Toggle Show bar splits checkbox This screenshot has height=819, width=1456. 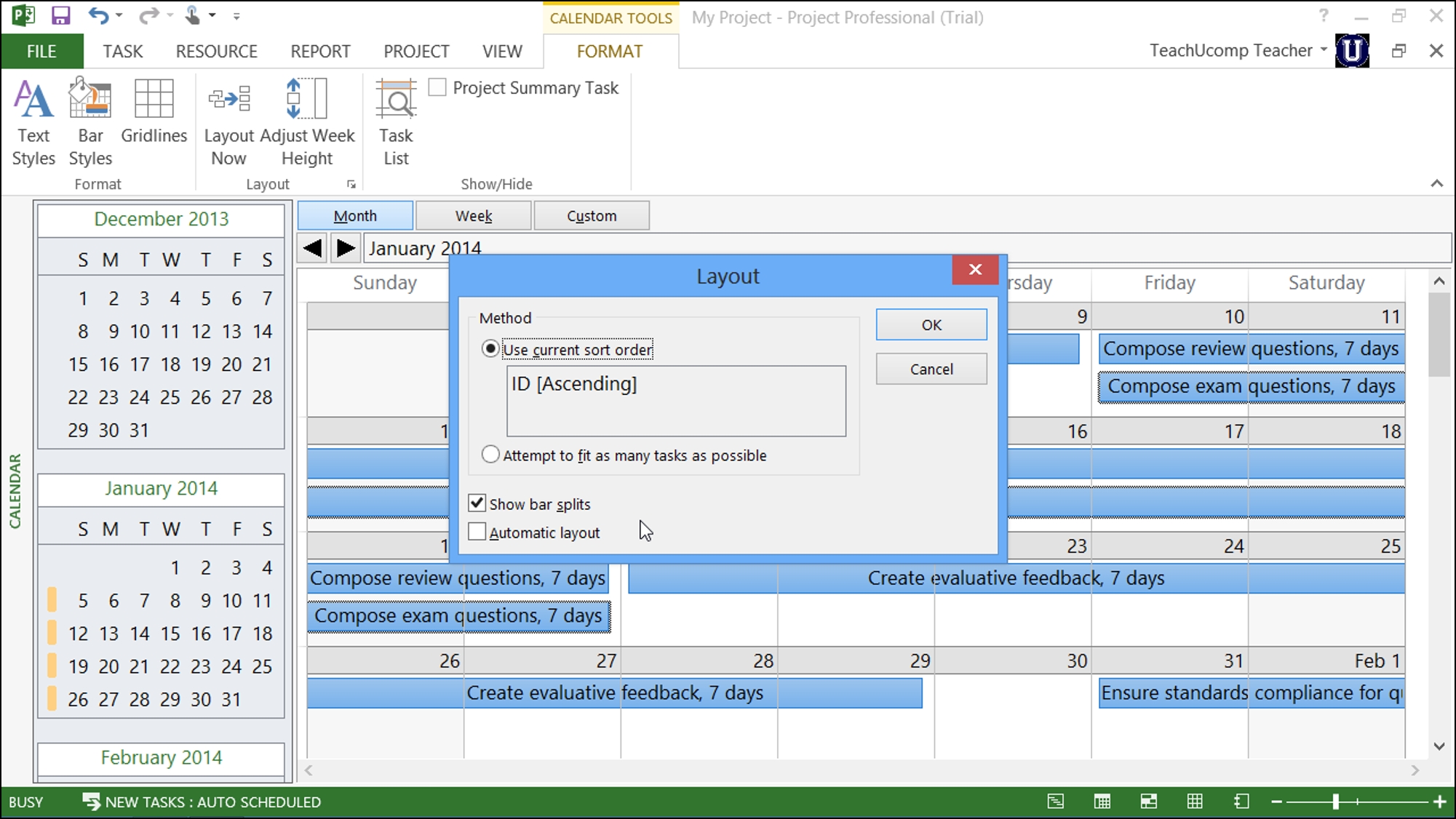pyautogui.click(x=477, y=503)
